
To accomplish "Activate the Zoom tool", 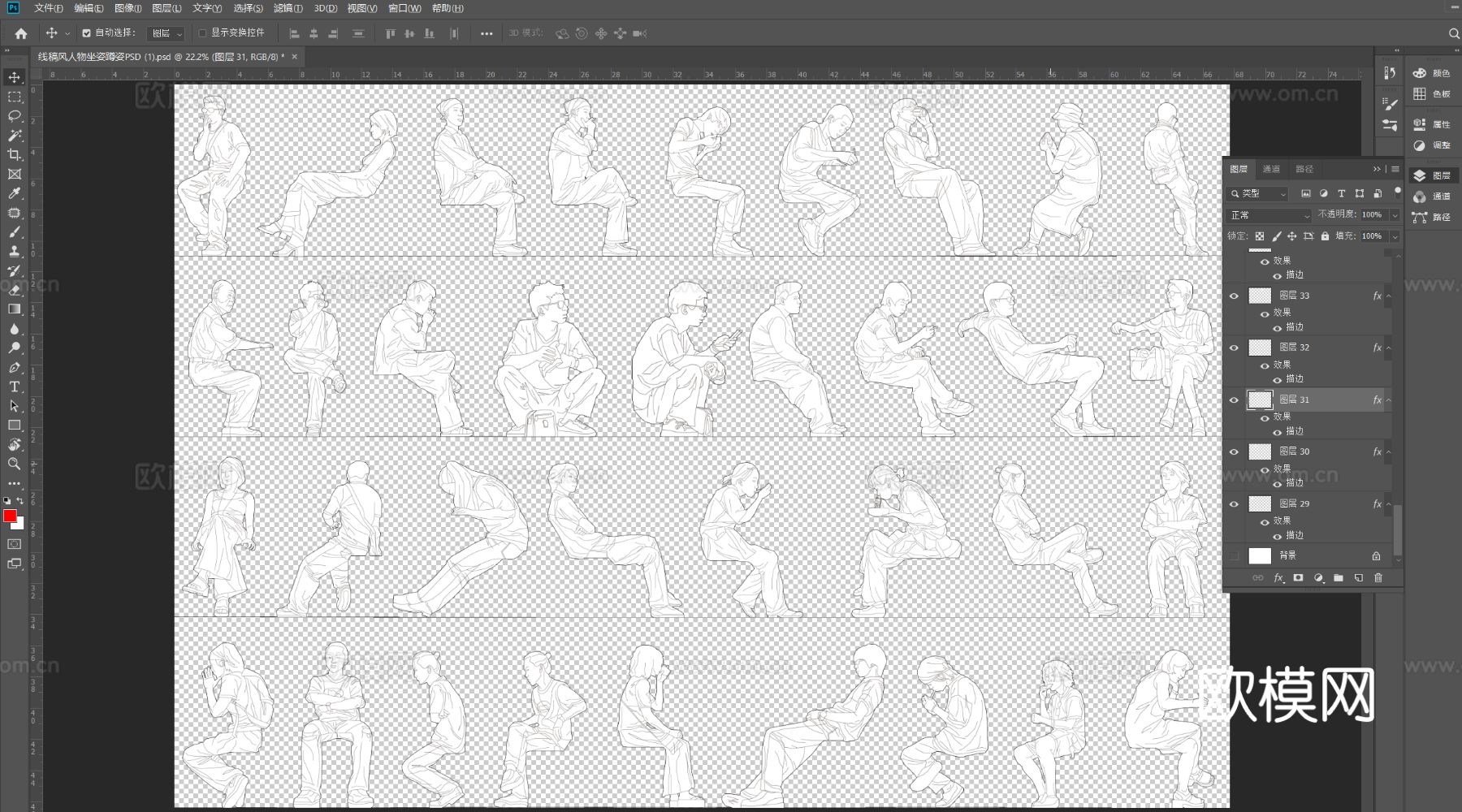I will click(15, 464).
